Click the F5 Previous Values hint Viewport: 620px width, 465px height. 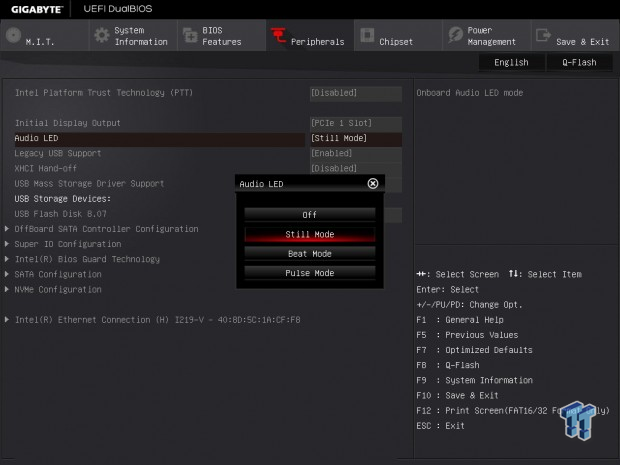coord(467,335)
